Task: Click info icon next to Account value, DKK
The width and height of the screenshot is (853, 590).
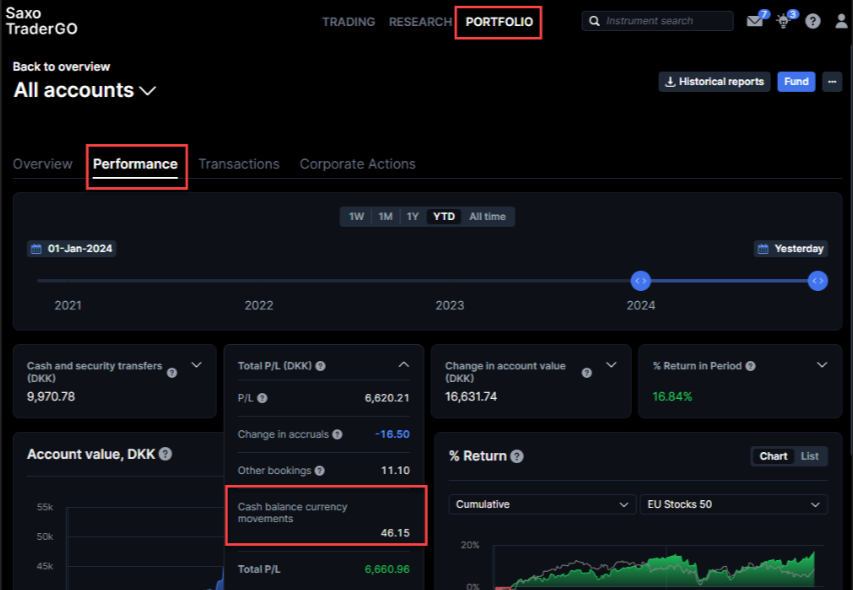Action: pyautogui.click(x=165, y=454)
